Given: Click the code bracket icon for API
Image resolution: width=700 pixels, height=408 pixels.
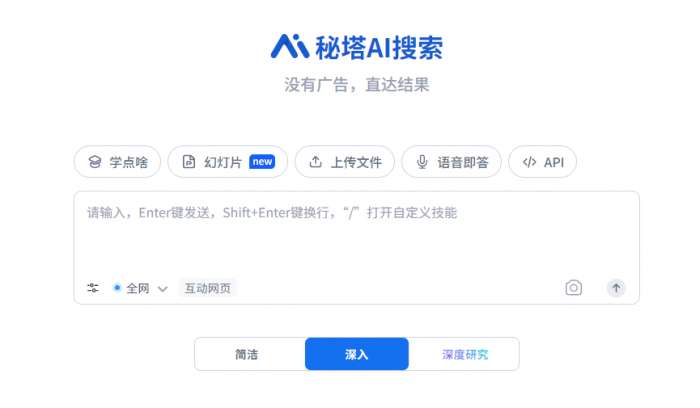Looking at the screenshot, I should pos(529,162).
